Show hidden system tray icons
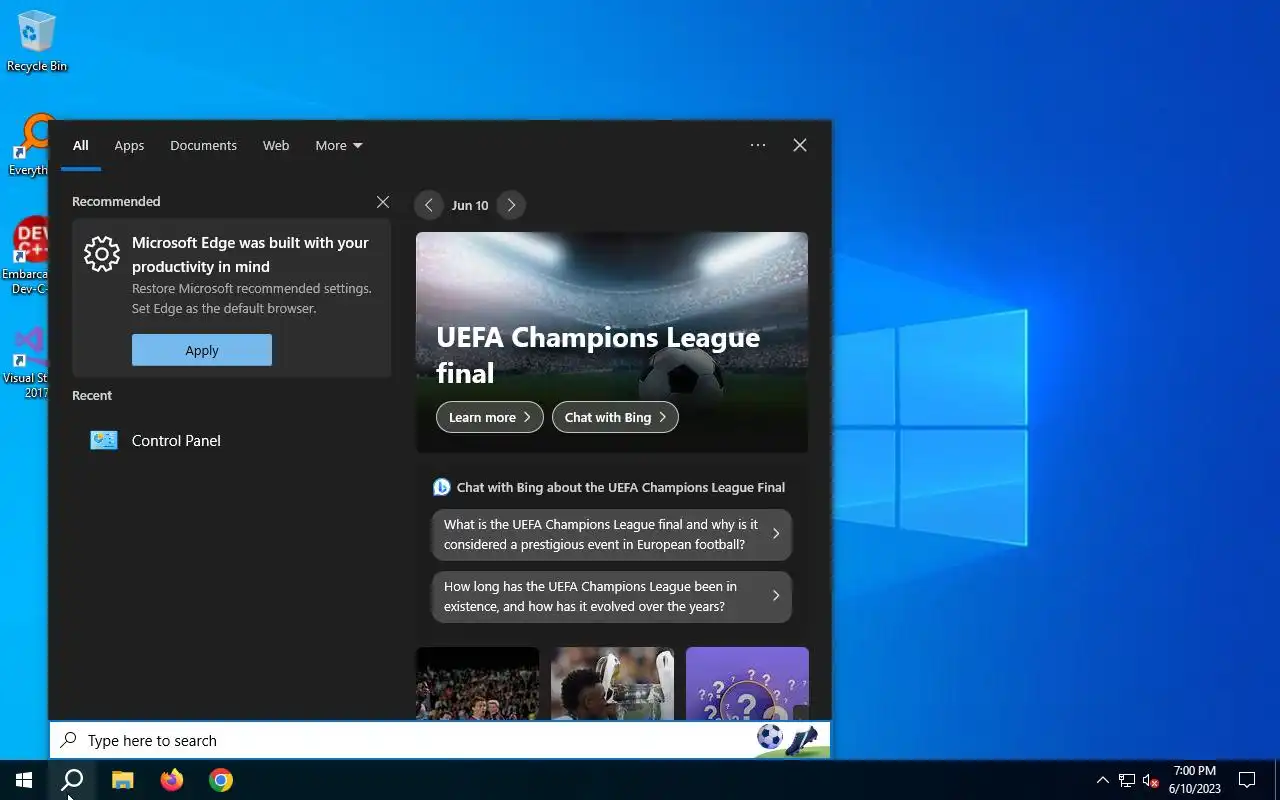The image size is (1280, 800). click(x=1102, y=780)
